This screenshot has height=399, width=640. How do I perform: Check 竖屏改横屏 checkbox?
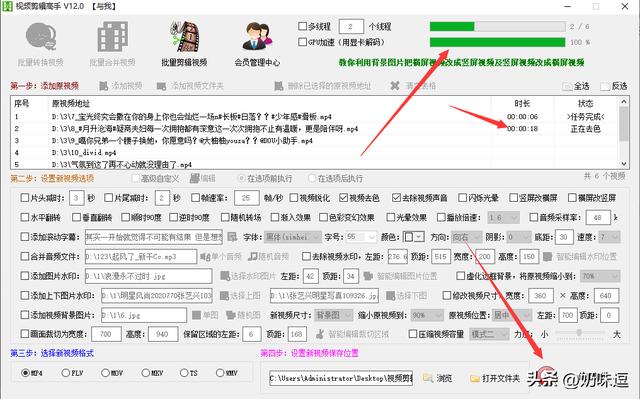[x=513, y=198]
